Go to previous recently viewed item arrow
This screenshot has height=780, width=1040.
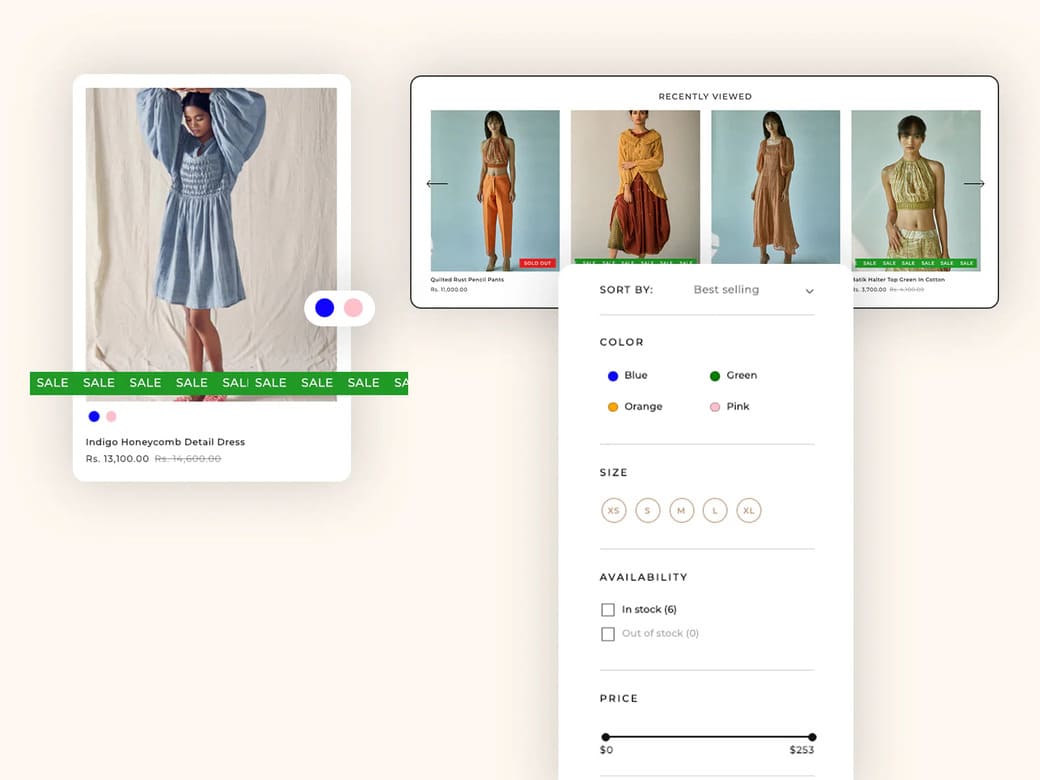[437, 184]
